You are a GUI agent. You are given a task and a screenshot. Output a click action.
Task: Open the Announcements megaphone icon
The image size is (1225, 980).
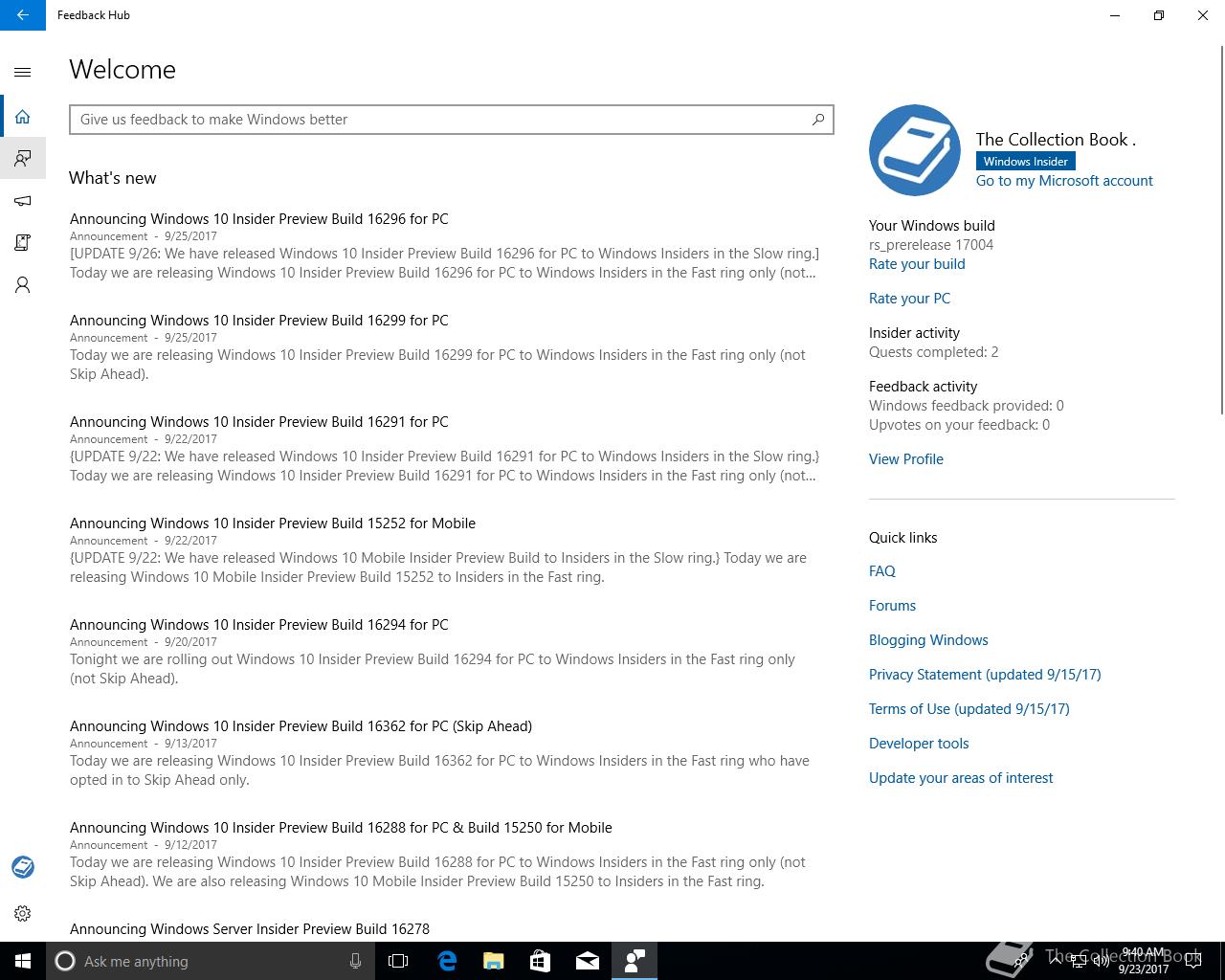click(x=23, y=200)
